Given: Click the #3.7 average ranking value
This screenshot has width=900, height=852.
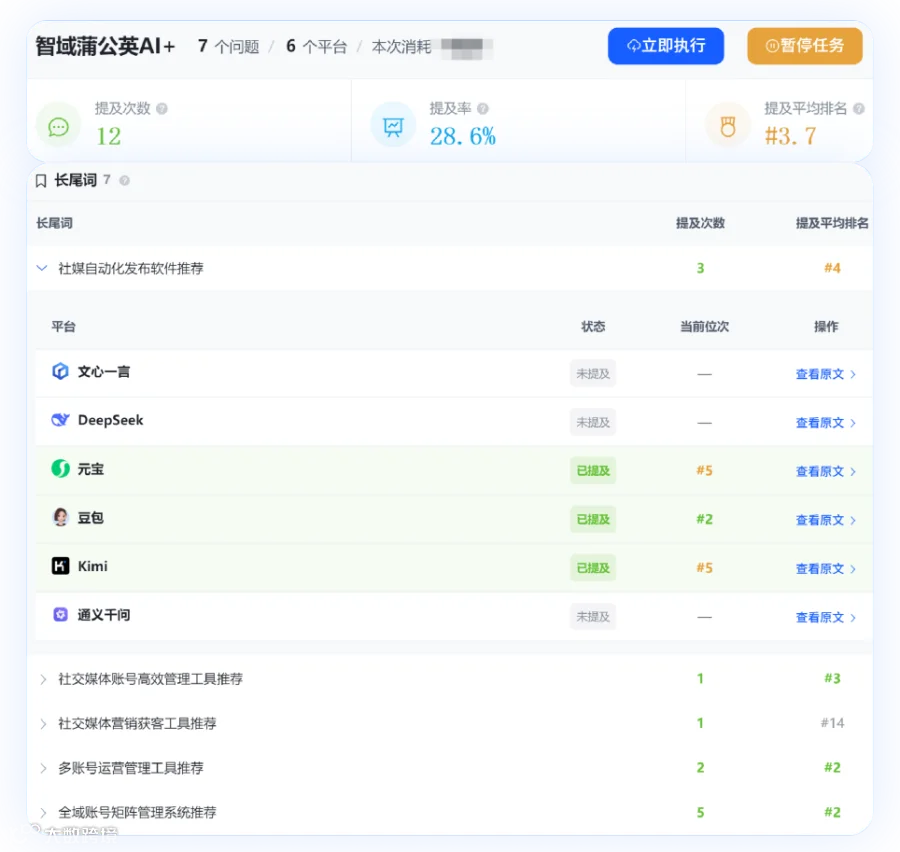Looking at the screenshot, I should tap(790, 137).
